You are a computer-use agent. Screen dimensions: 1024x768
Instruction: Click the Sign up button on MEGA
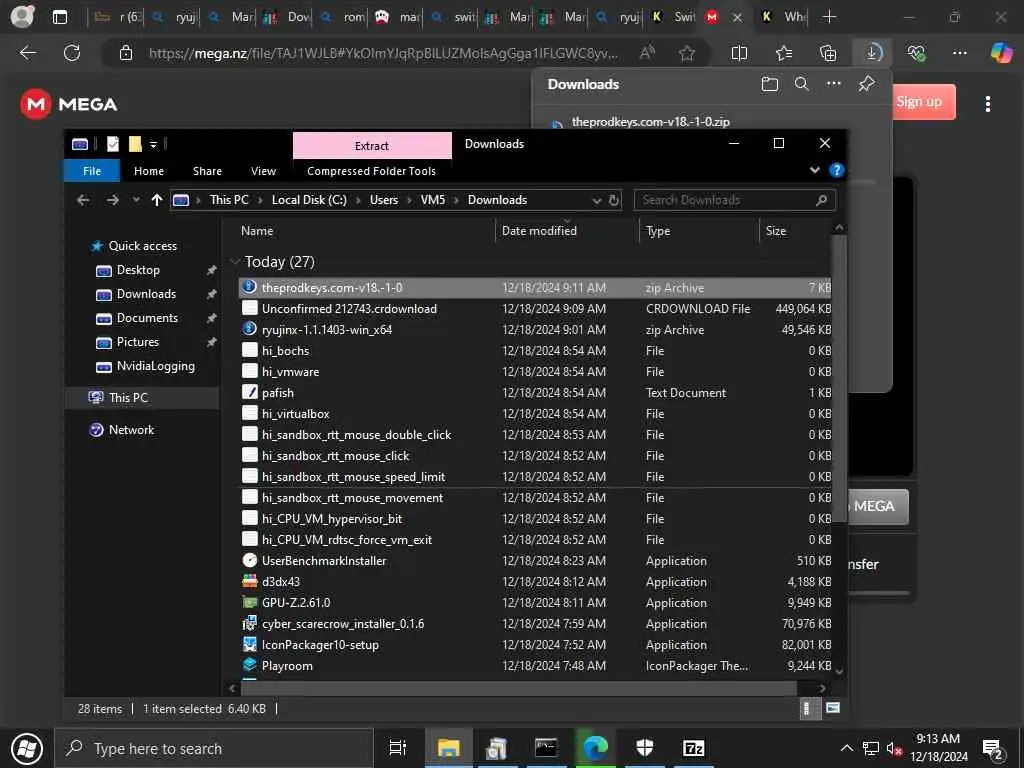click(x=919, y=102)
